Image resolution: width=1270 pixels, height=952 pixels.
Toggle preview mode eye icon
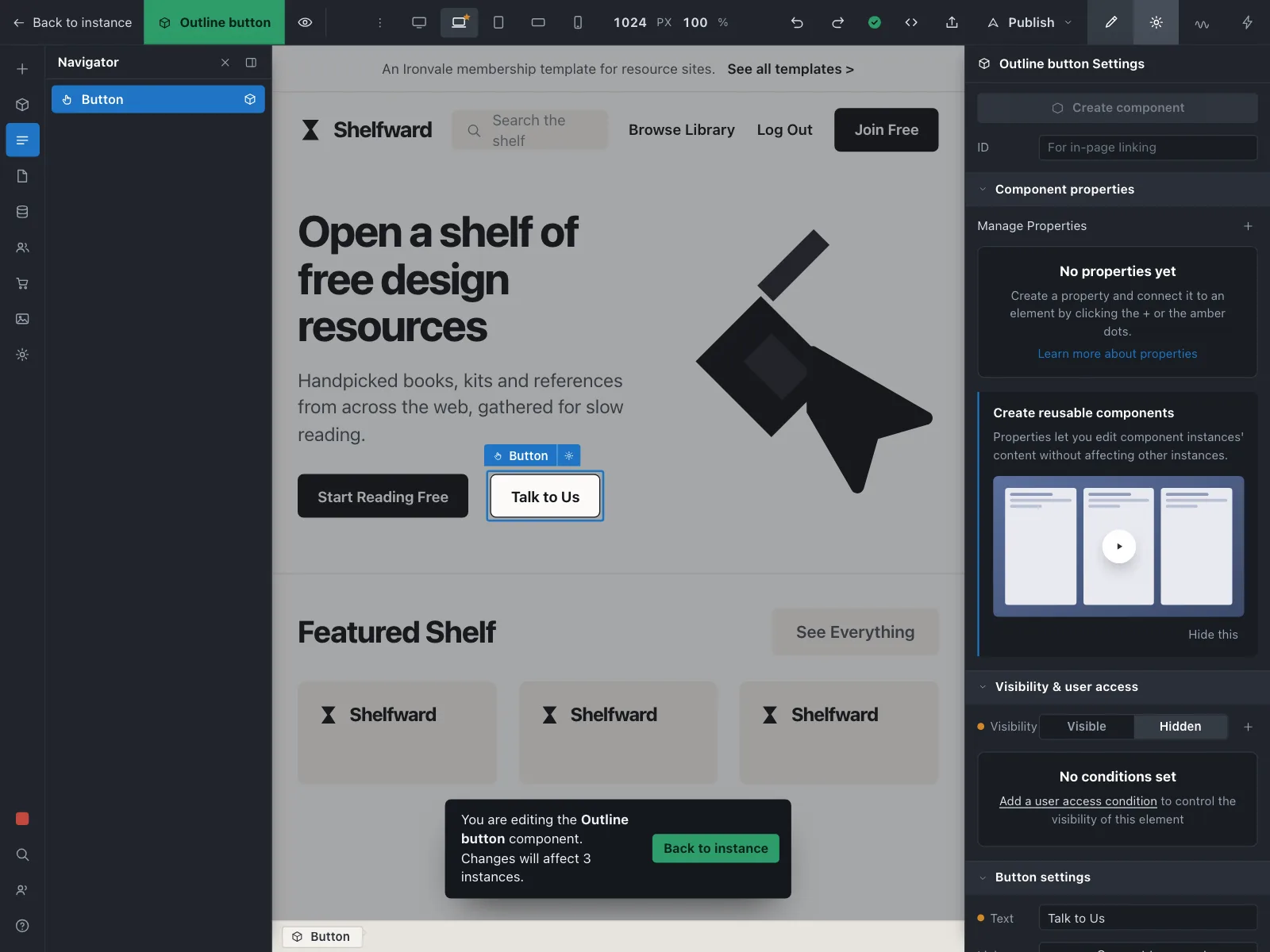click(305, 22)
